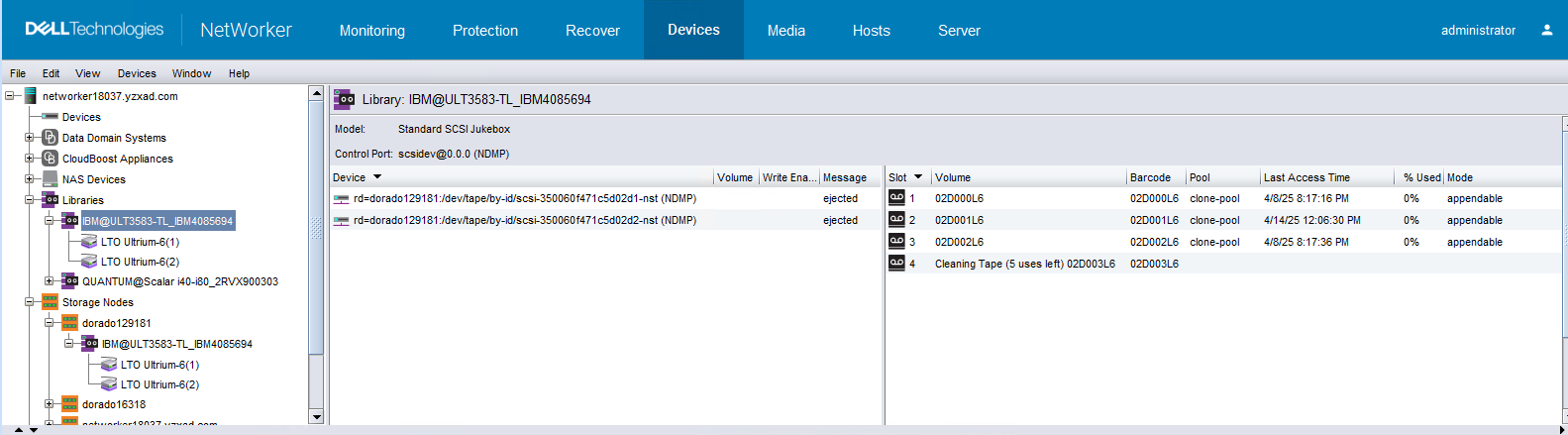Expand the NAS Devices node
Screen dimensions: 1568x435
pyautogui.click(x=30, y=179)
